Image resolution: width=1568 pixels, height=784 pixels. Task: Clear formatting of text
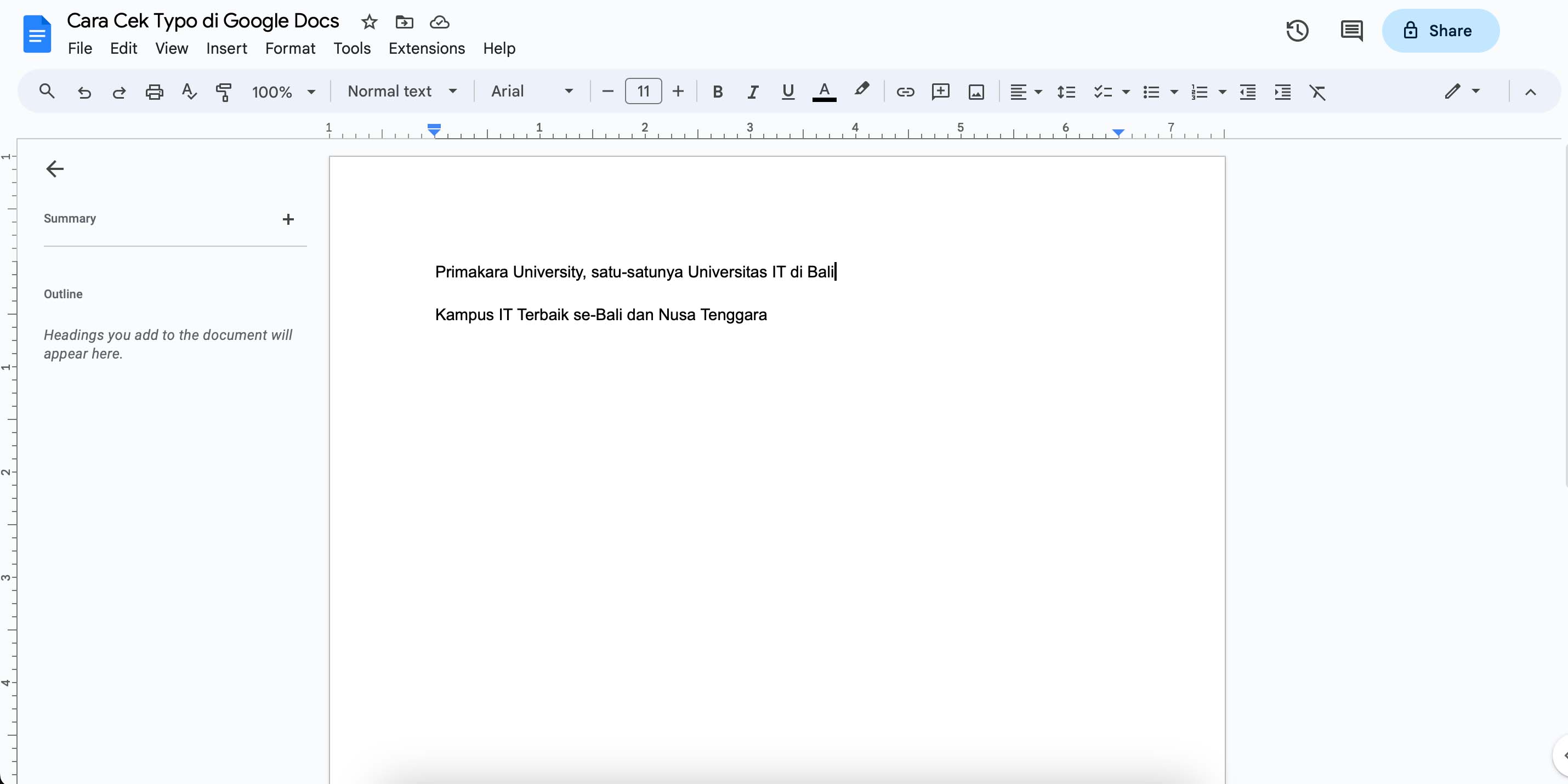coord(1317,92)
